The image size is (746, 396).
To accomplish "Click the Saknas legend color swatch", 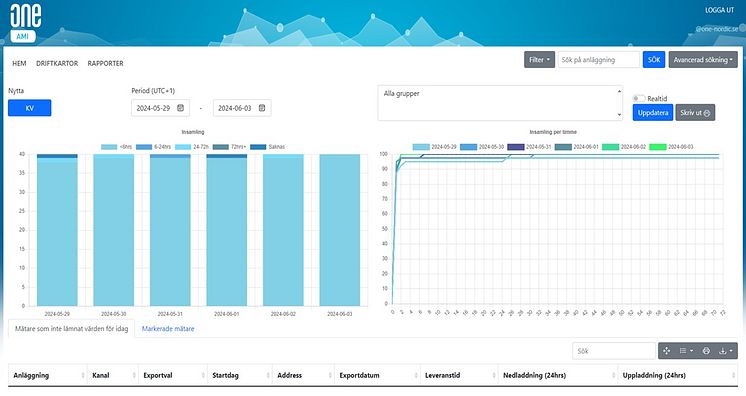I will [258, 147].
